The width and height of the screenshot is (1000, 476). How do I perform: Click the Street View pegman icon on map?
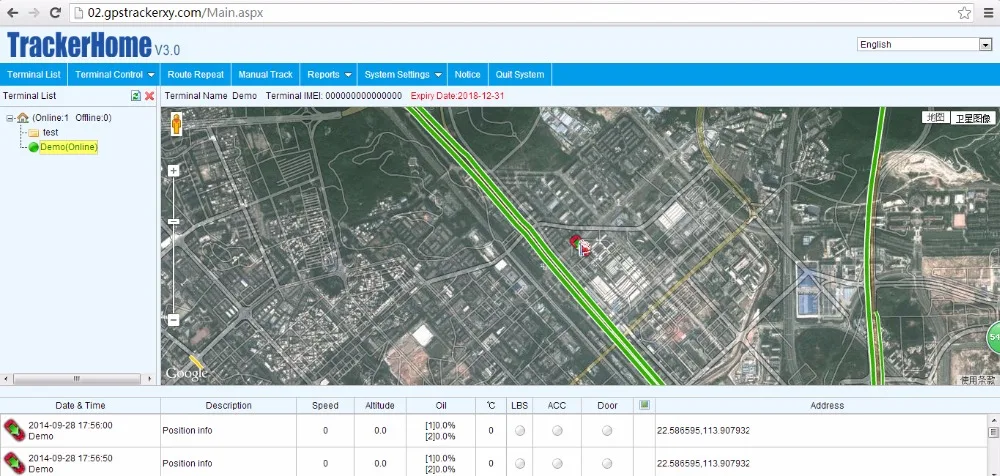click(x=177, y=124)
